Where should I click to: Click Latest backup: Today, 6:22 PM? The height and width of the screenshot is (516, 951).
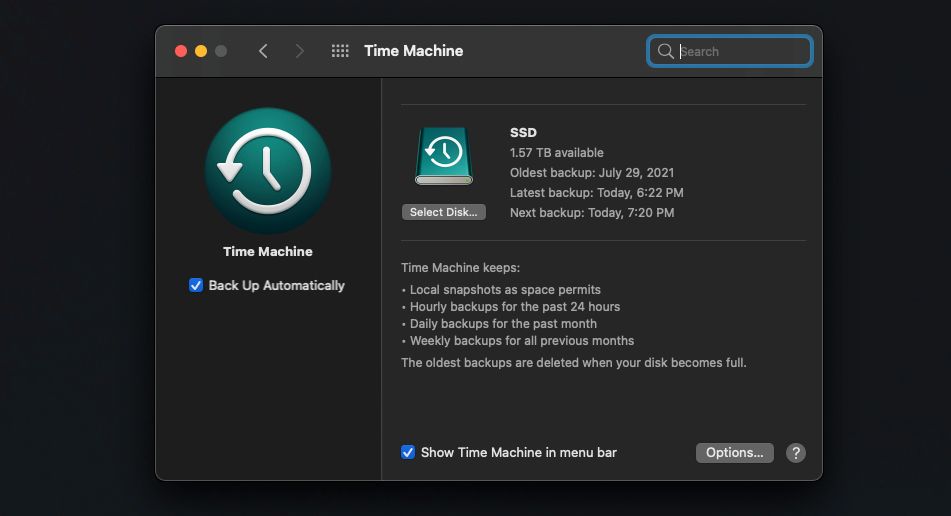597,192
